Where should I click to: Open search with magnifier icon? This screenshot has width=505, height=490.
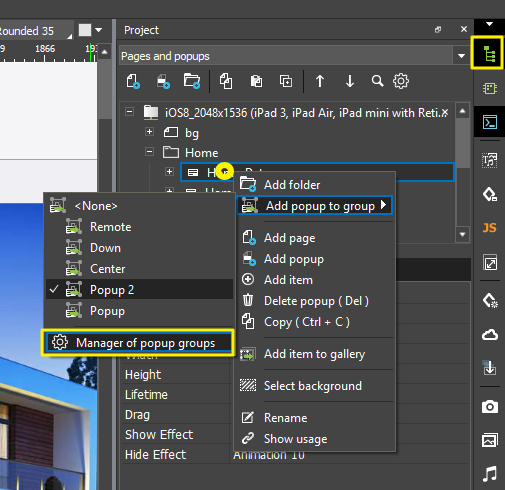point(377,81)
